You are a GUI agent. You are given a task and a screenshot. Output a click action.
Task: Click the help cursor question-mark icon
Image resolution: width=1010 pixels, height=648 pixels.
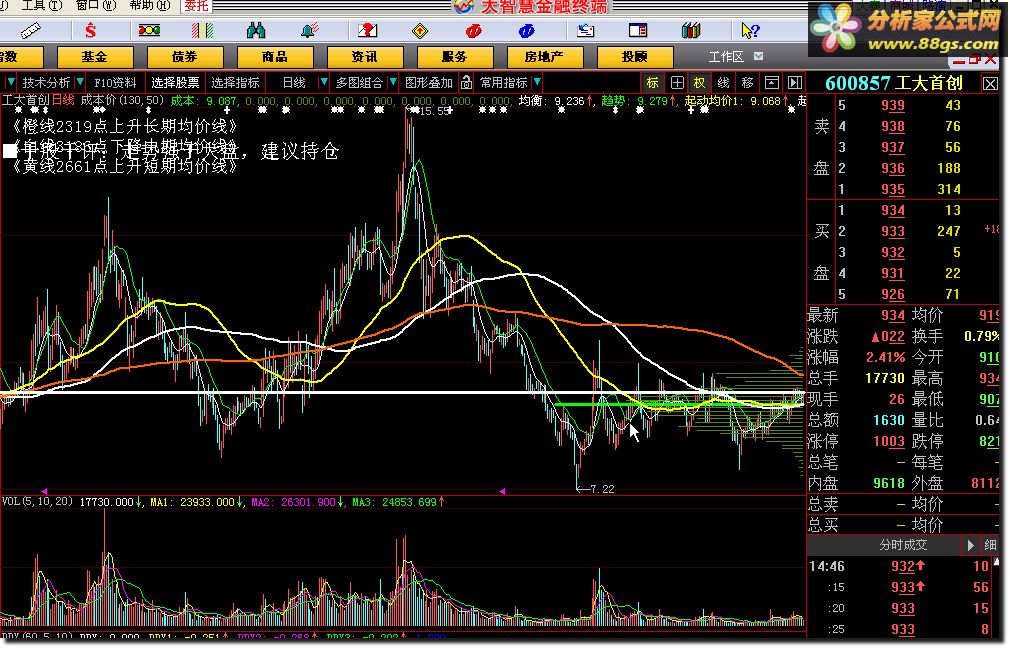[750, 30]
